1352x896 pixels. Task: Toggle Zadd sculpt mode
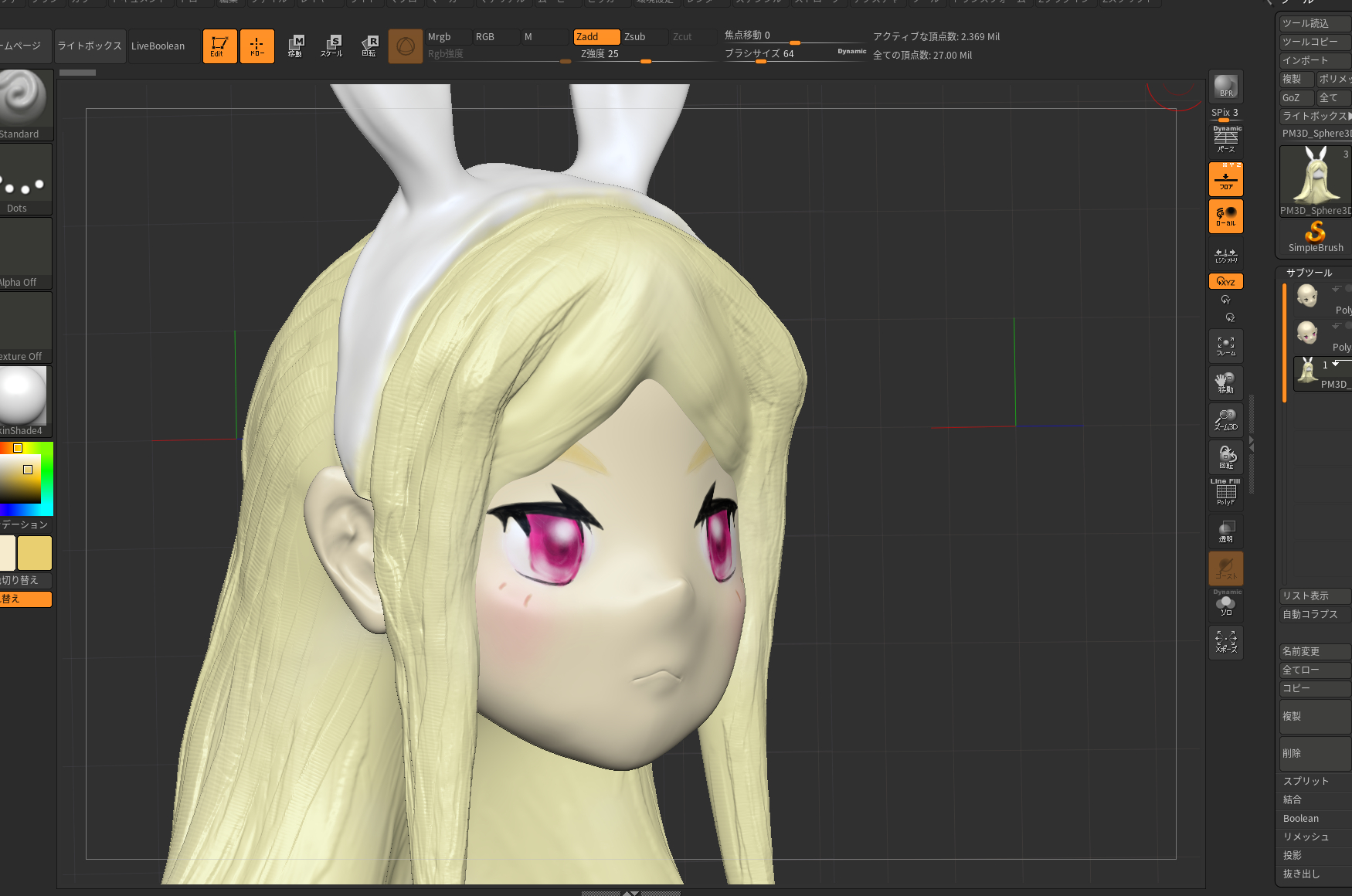click(x=596, y=37)
